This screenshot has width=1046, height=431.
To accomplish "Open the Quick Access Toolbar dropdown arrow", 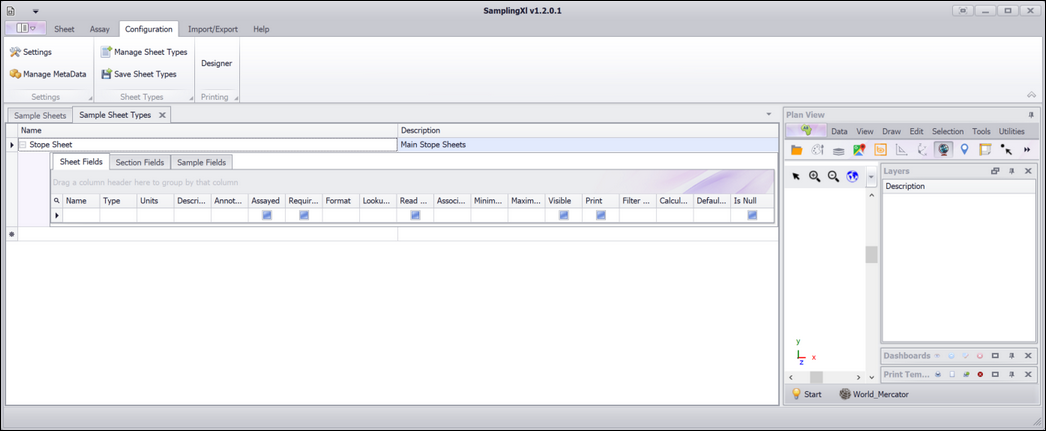I will pyautogui.click(x=35, y=11).
